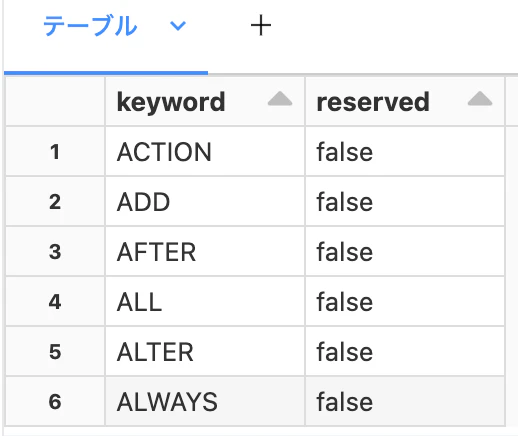The image size is (518, 436).
Task: Select row number 6
Action: pos(55,401)
